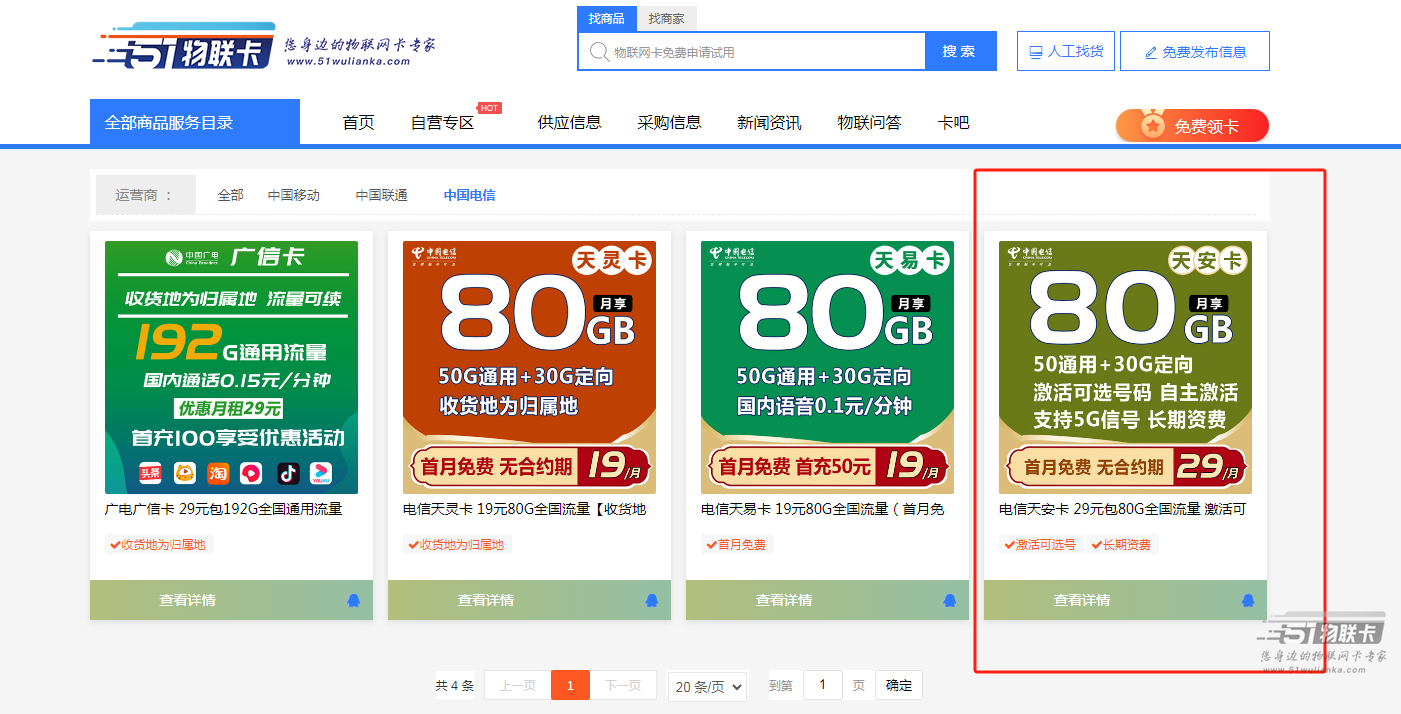
Task: Open 天灵卡 product image
Action: (529, 367)
